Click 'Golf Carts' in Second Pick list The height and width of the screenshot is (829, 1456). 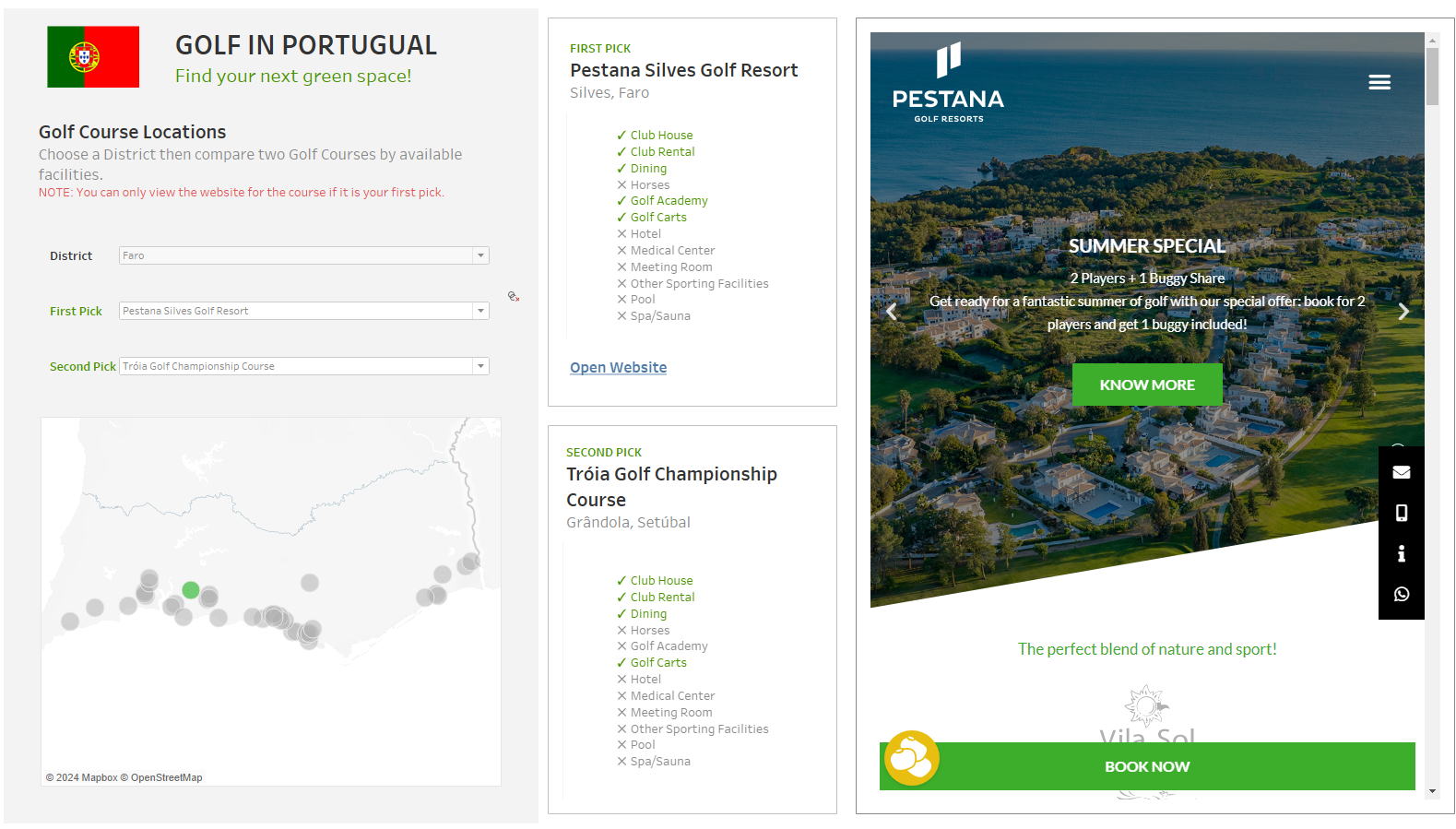click(658, 662)
